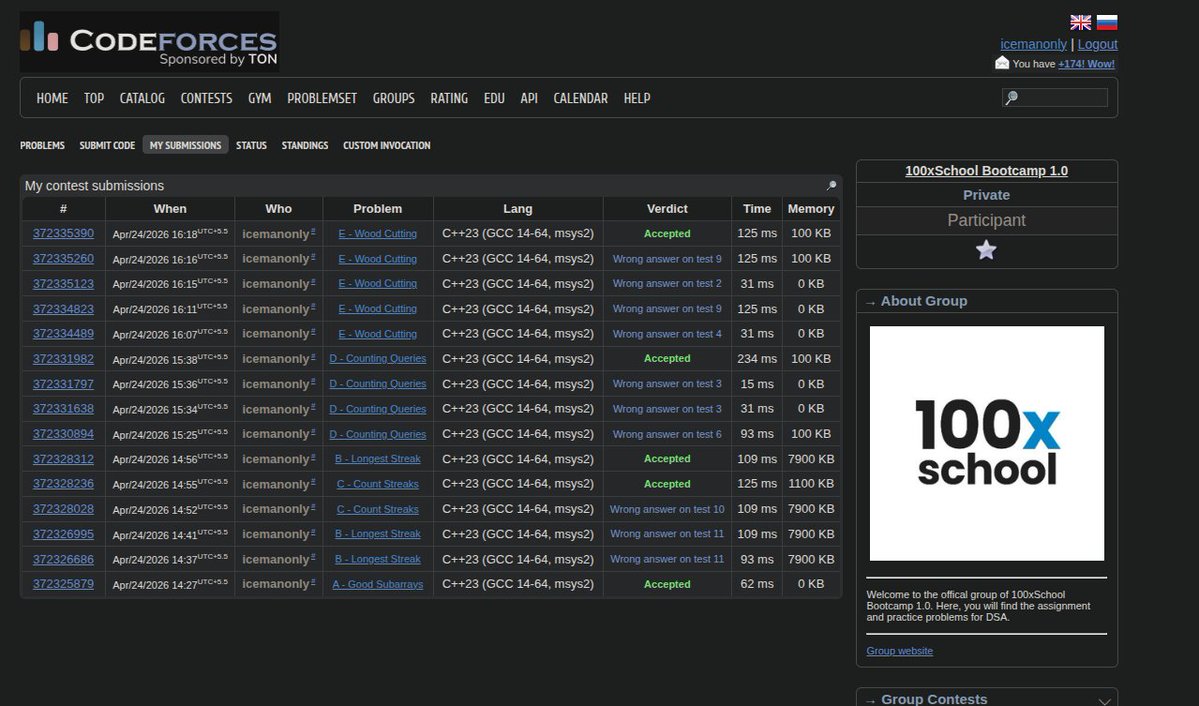Screen dimensions: 1199x706
Task: Click 'Wrong answer on test 10' verdict
Action: tap(667, 509)
